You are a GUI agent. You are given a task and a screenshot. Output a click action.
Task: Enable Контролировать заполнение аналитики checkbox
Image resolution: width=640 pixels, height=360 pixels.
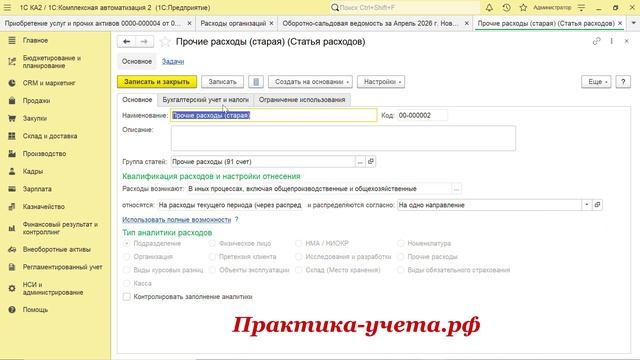coord(127,297)
